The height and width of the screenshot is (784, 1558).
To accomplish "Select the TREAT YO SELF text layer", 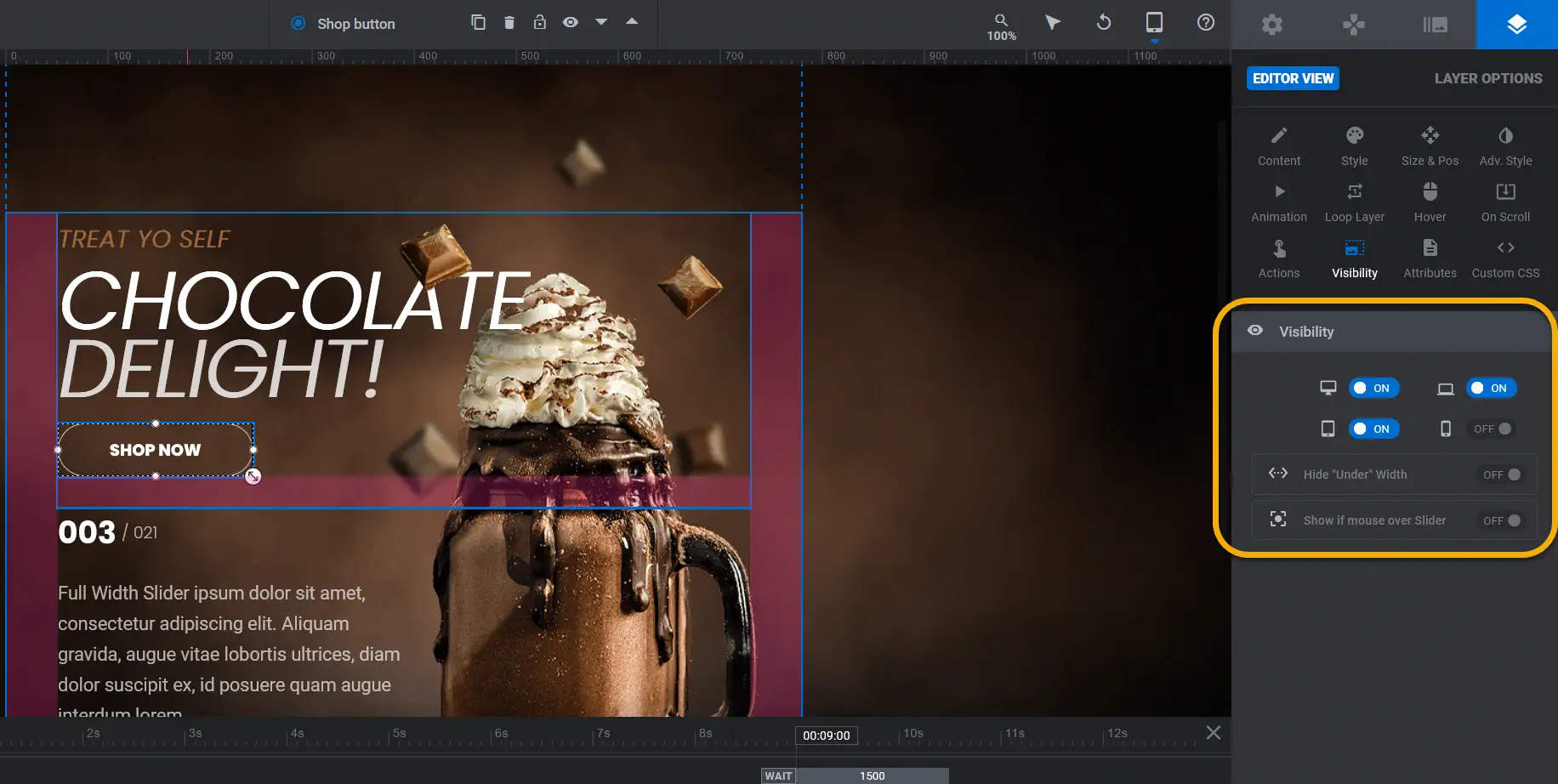I will point(145,239).
